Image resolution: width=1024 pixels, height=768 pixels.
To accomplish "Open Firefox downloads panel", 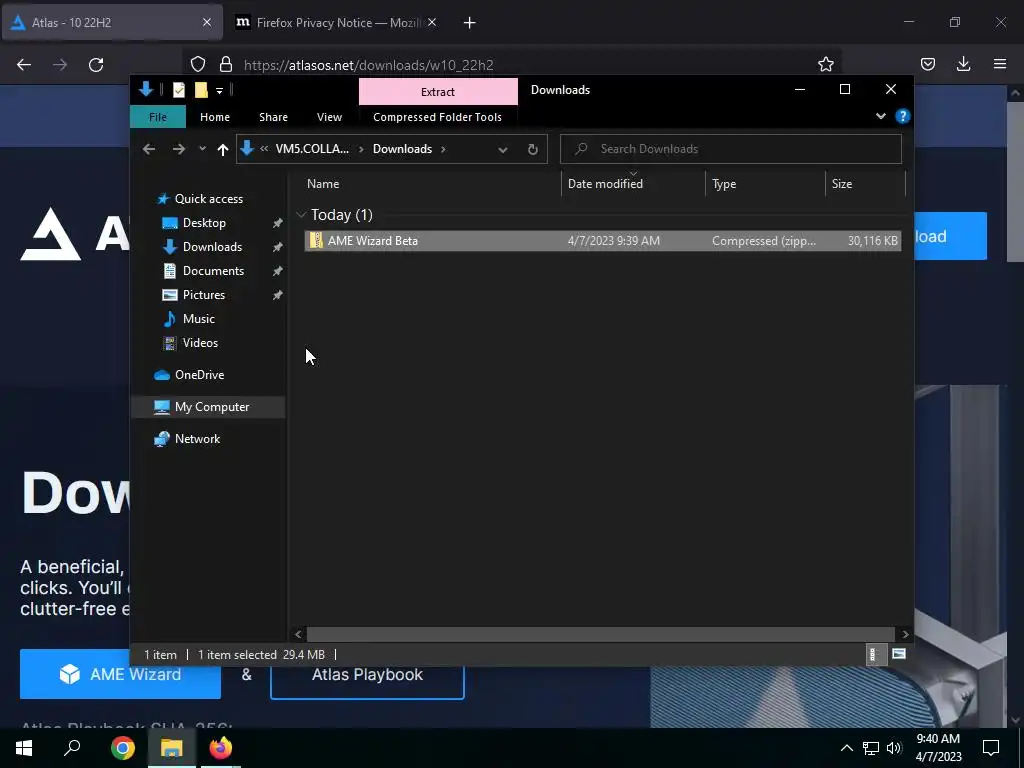I will (963, 64).
